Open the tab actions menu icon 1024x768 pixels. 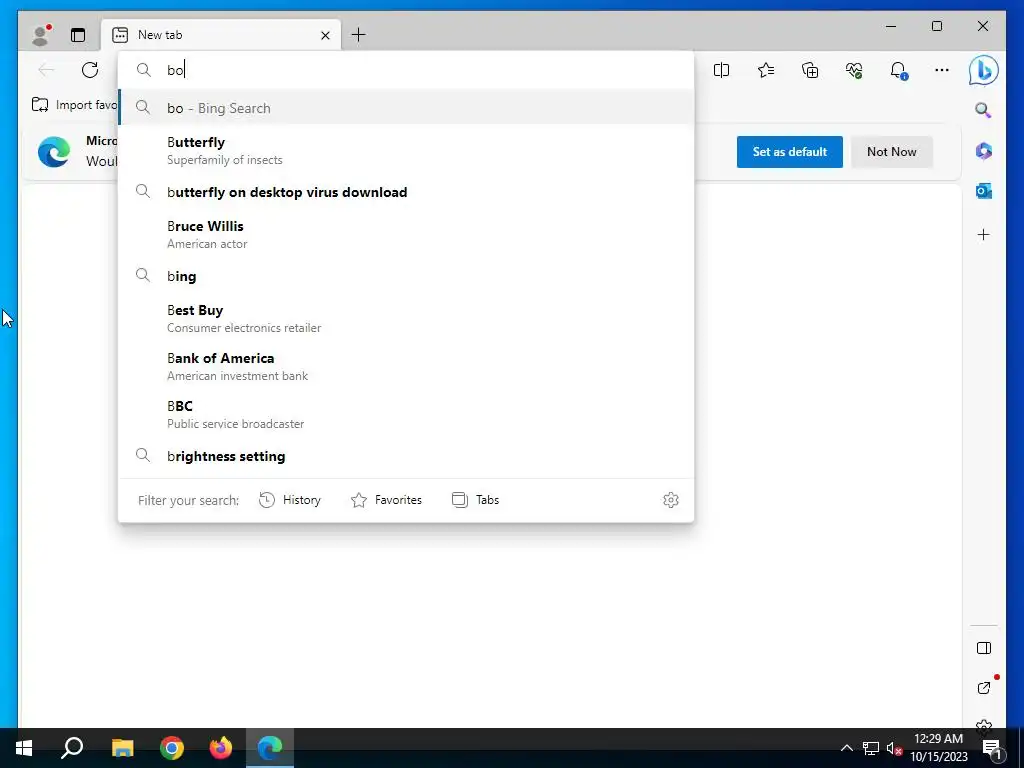click(78, 35)
